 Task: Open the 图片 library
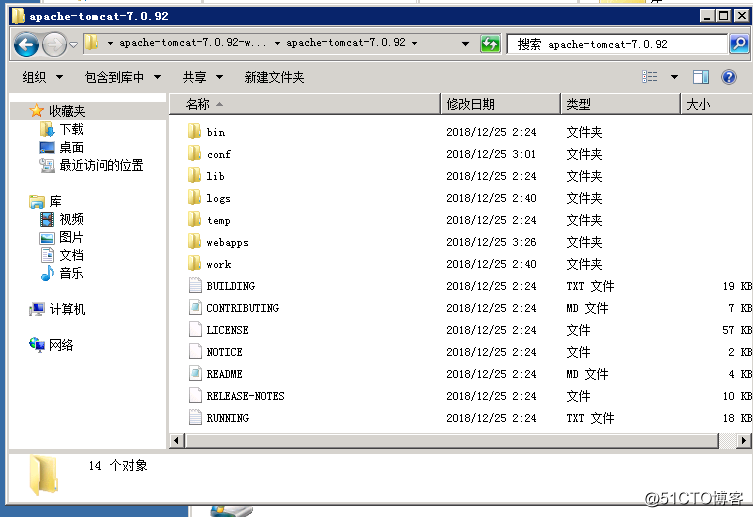point(72,237)
